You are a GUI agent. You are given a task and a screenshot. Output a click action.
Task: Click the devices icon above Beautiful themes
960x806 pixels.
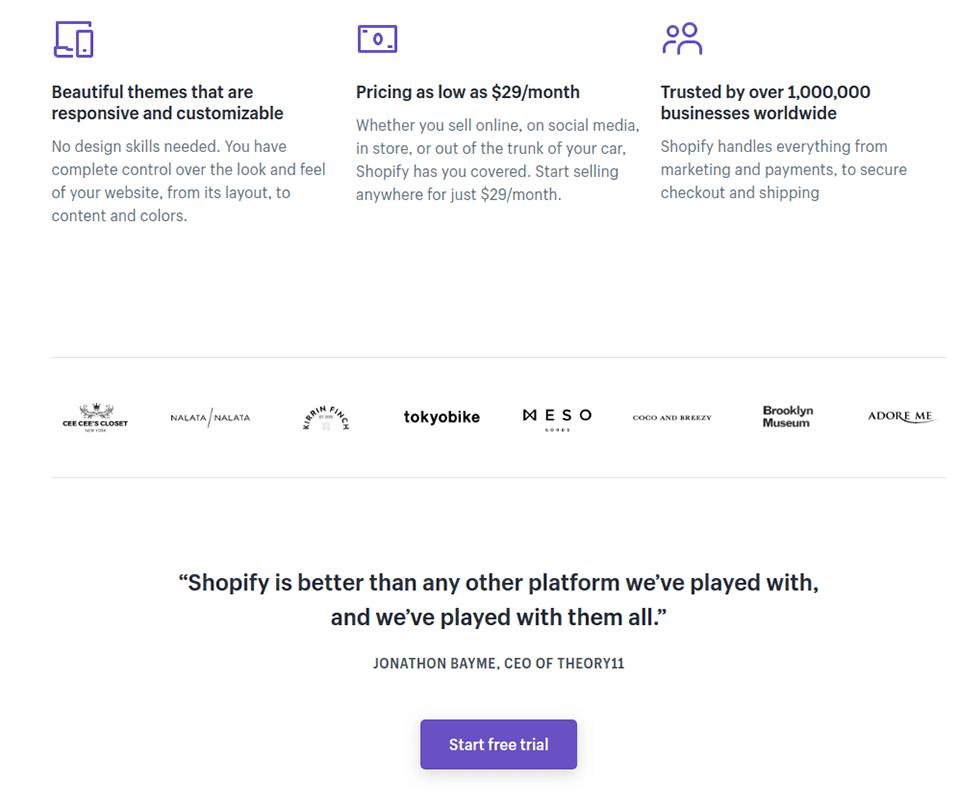click(73, 39)
